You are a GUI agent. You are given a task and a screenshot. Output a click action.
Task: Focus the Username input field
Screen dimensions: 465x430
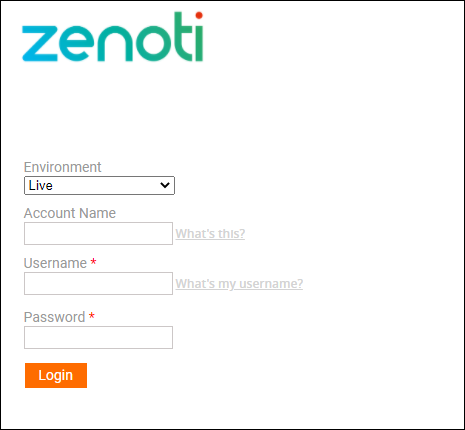(98, 284)
